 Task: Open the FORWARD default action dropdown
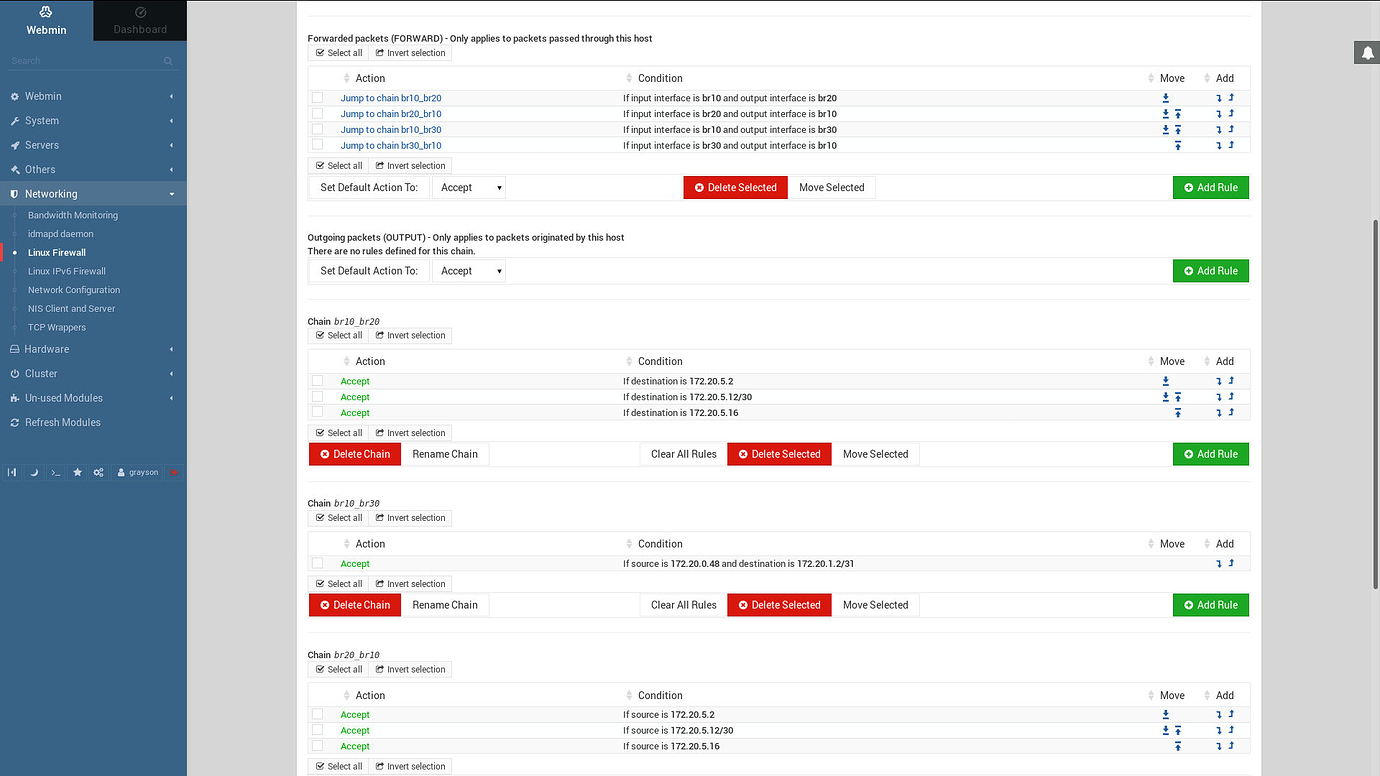click(x=468, y=187)
